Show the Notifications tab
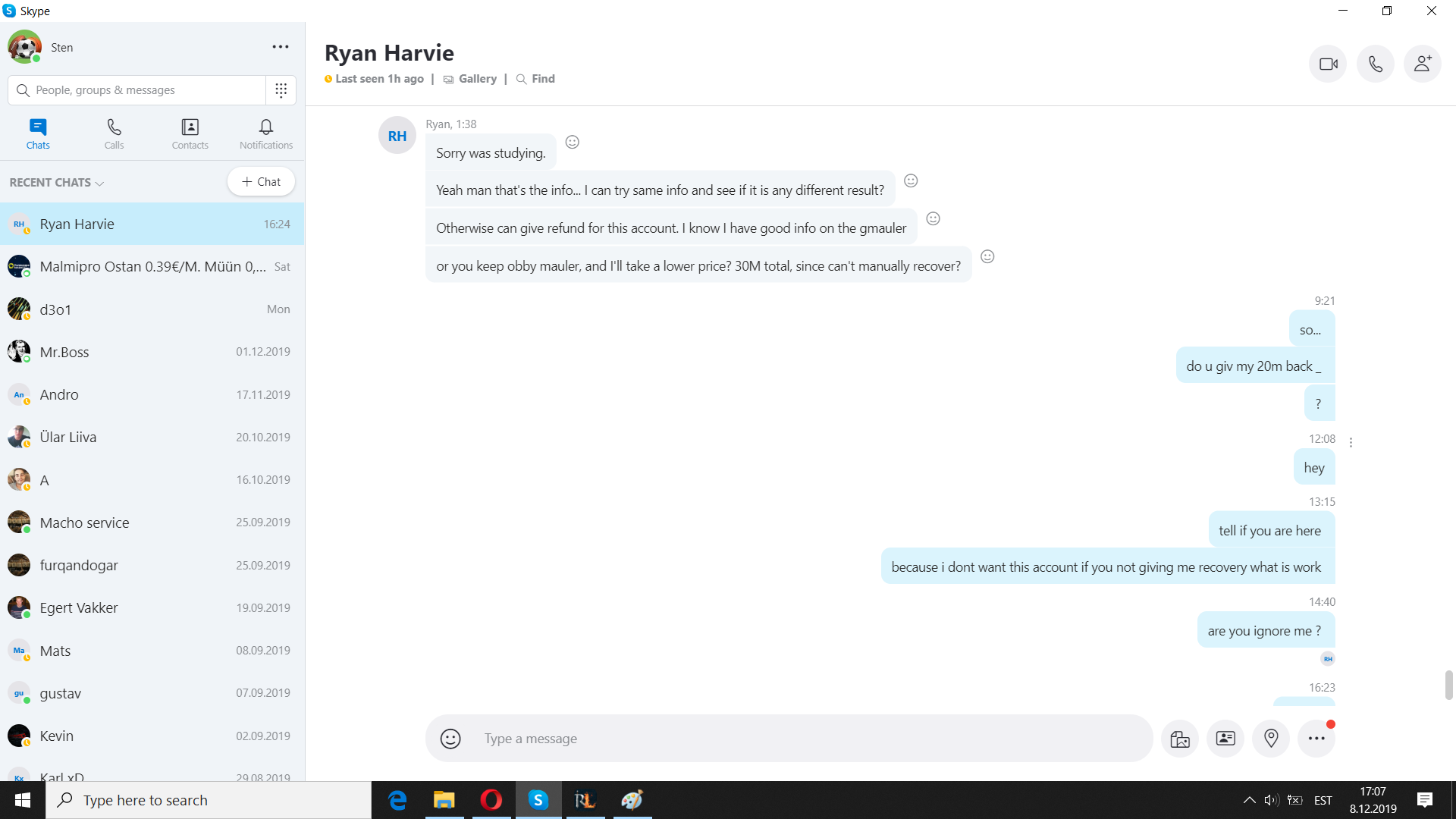 point(266,133)
